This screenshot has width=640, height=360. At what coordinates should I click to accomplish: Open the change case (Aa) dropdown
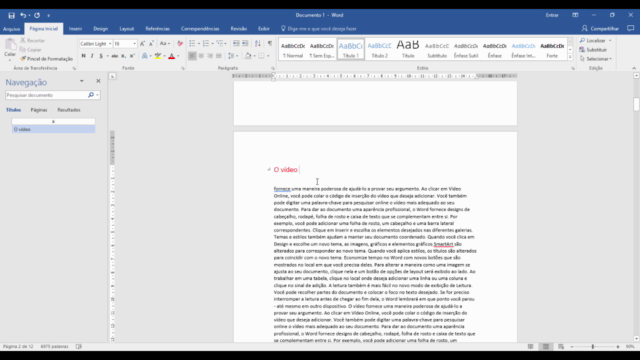164,44
